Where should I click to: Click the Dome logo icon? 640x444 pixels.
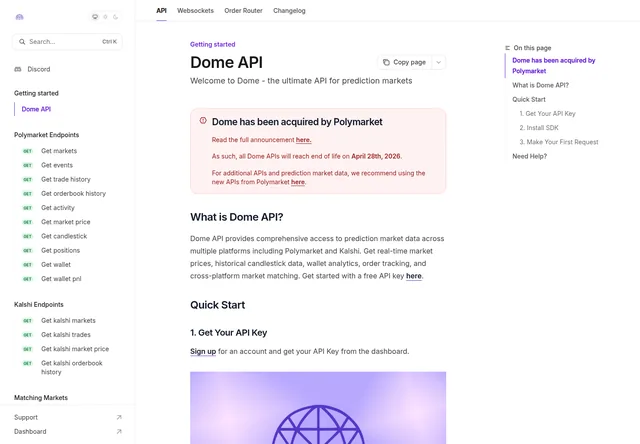(x=19, y=17)
